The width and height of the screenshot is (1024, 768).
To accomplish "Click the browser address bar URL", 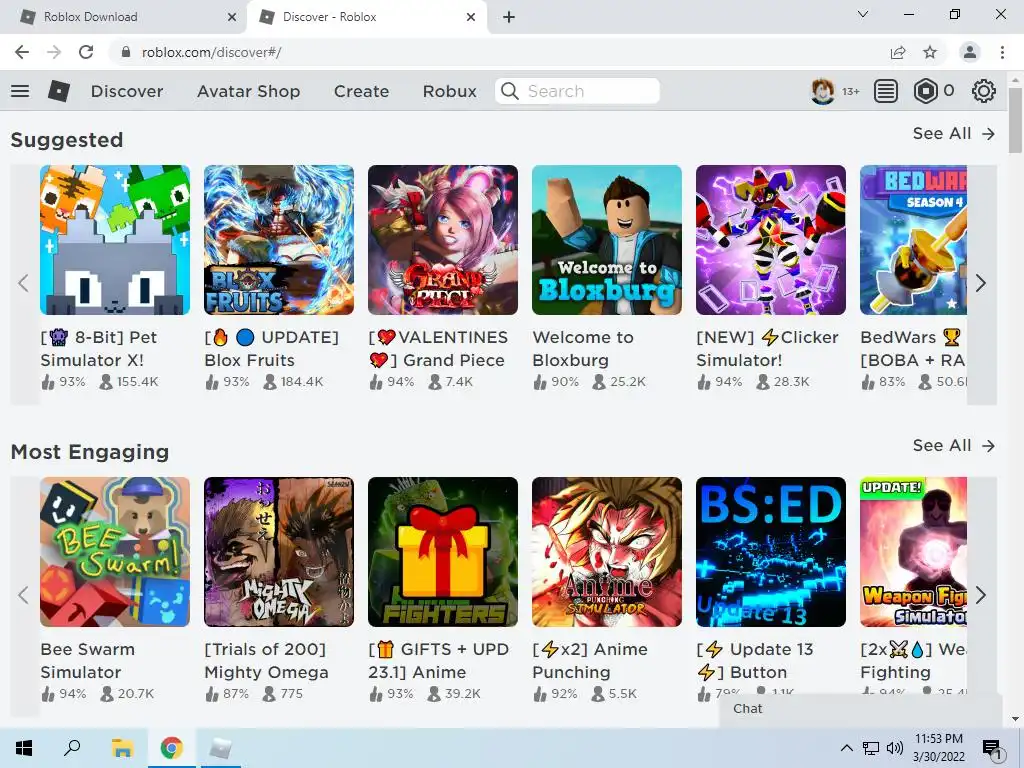I will click(x=211, y=52).
